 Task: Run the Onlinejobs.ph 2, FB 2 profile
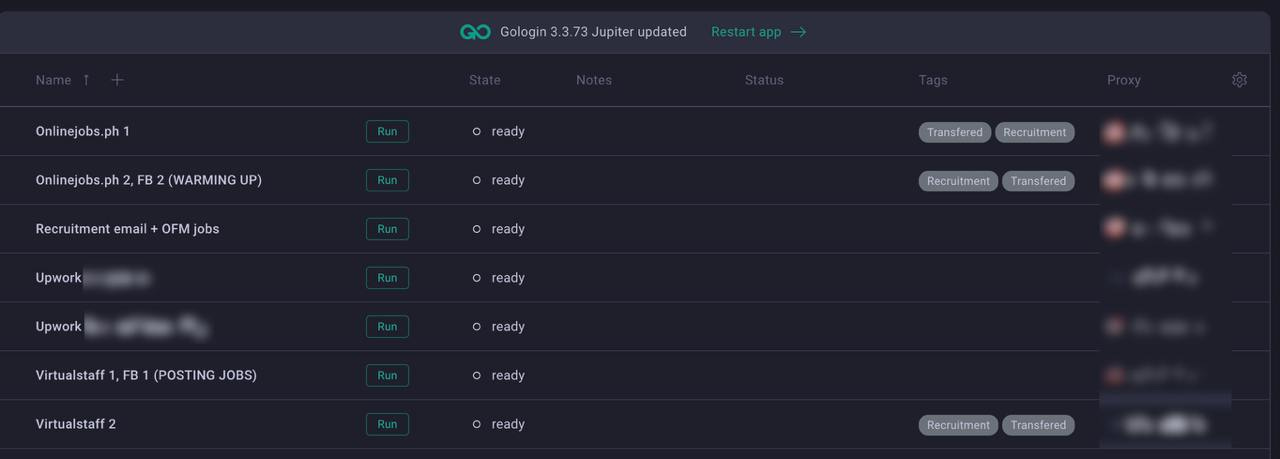(387, 180)
